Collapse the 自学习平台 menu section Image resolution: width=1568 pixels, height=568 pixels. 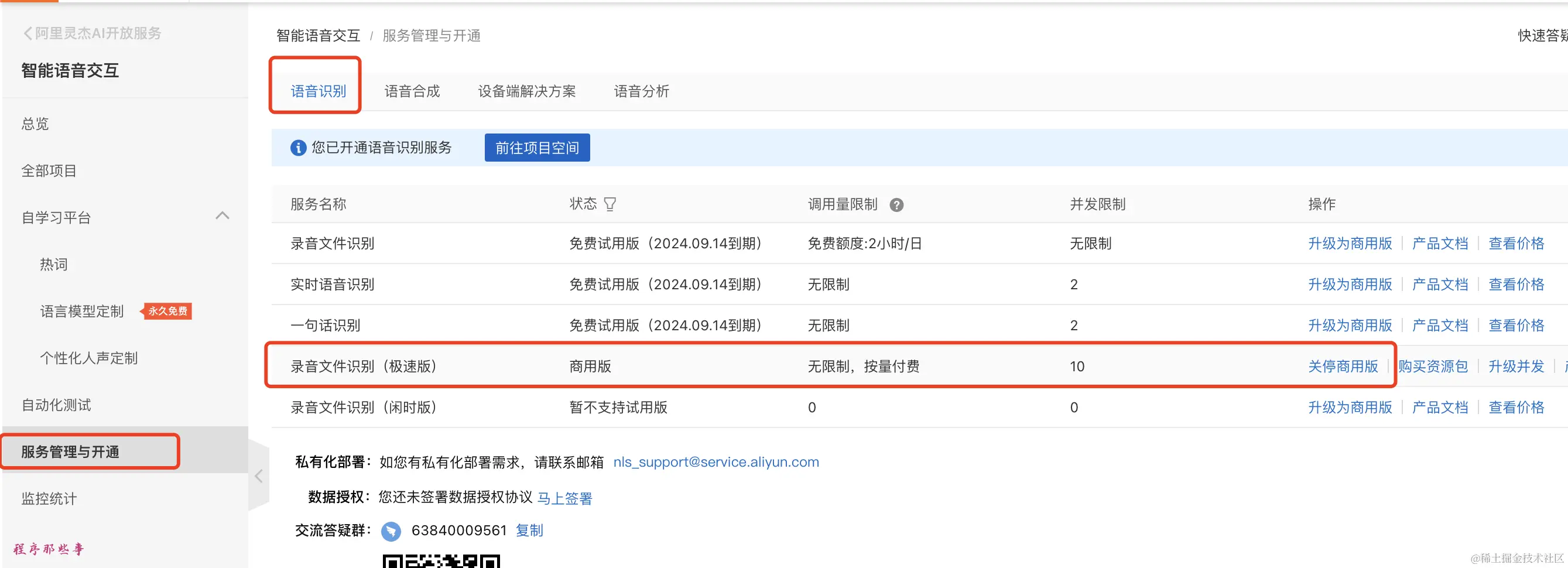222,216
